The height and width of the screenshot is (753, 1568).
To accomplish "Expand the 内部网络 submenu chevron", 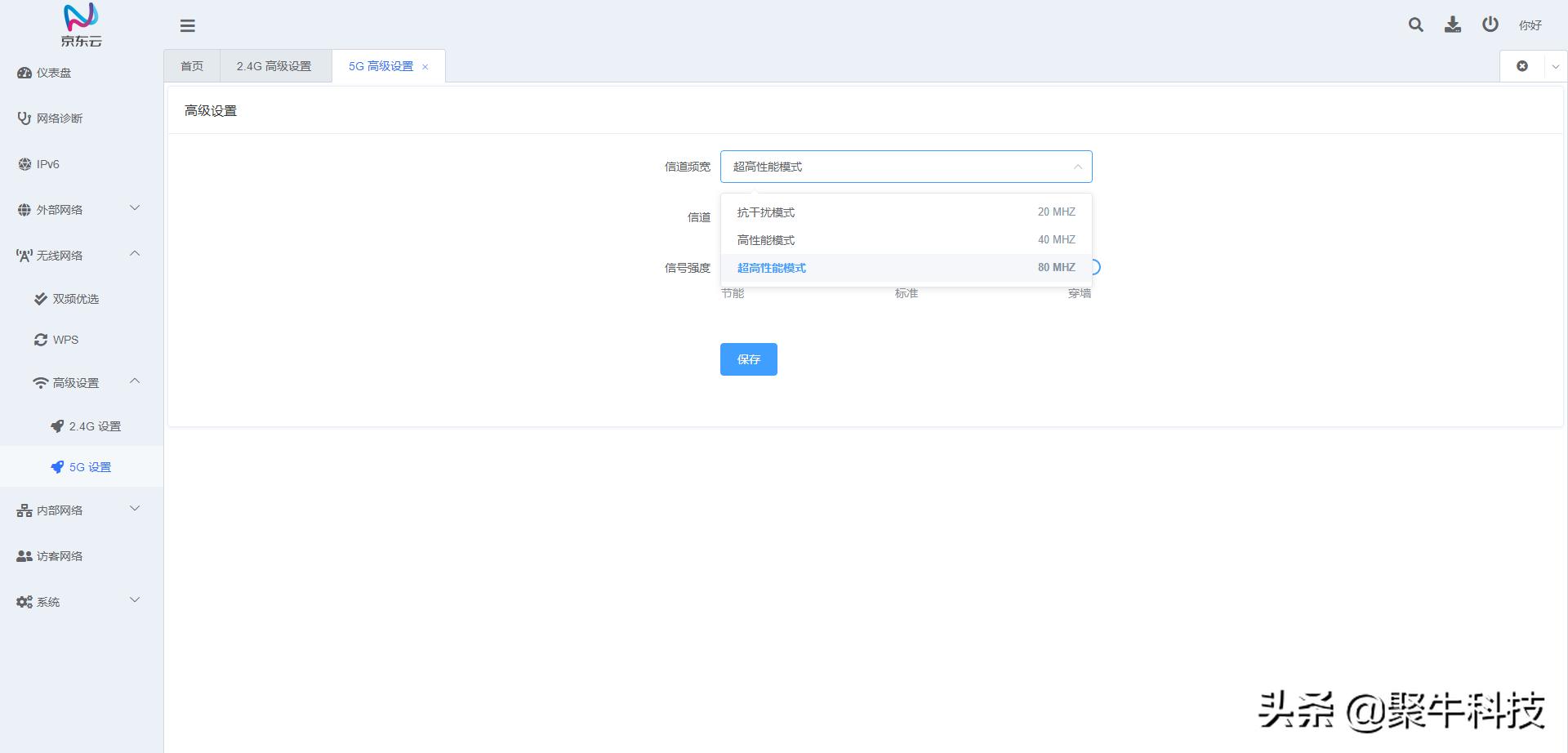I will 136,509.
